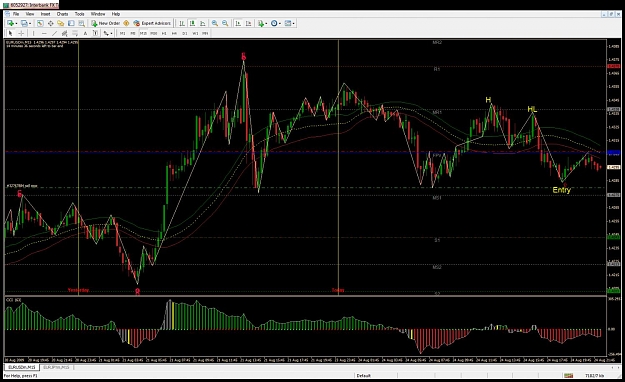
Task: Select the standard Cursor tool
Action: coord(11,33)
